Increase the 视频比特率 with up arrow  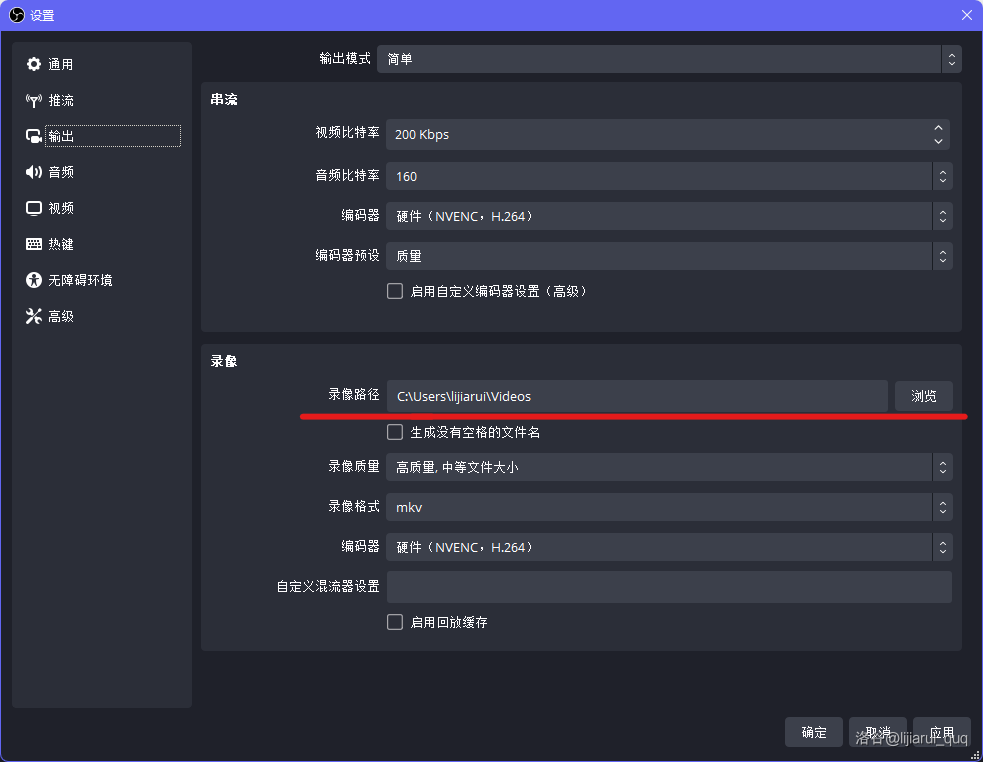pos(938,127)
